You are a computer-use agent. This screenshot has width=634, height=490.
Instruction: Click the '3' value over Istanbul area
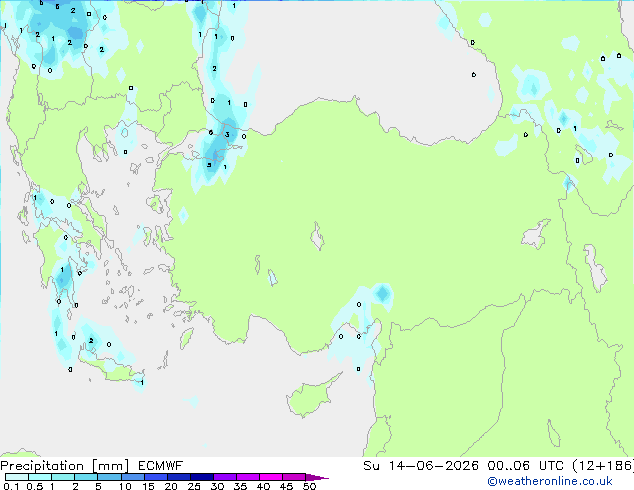(227, 135)
